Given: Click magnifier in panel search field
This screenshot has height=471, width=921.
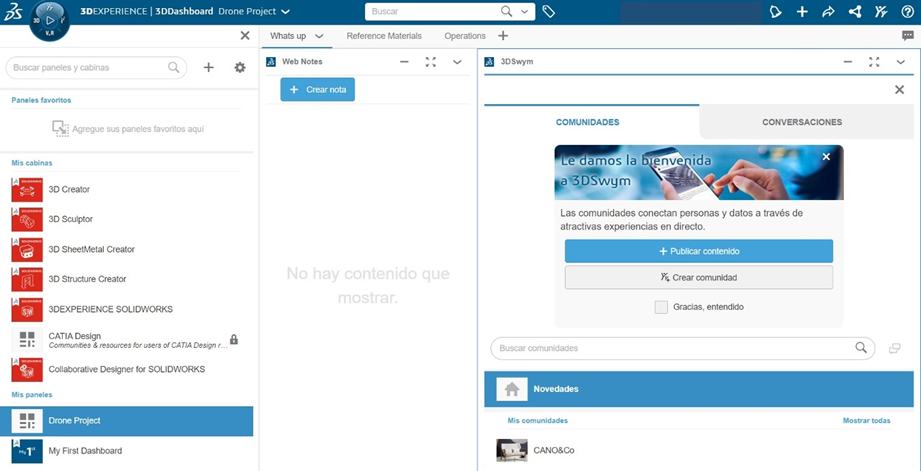Looking at the screenshot, I should pyautogui.click(x=173, y=68).
